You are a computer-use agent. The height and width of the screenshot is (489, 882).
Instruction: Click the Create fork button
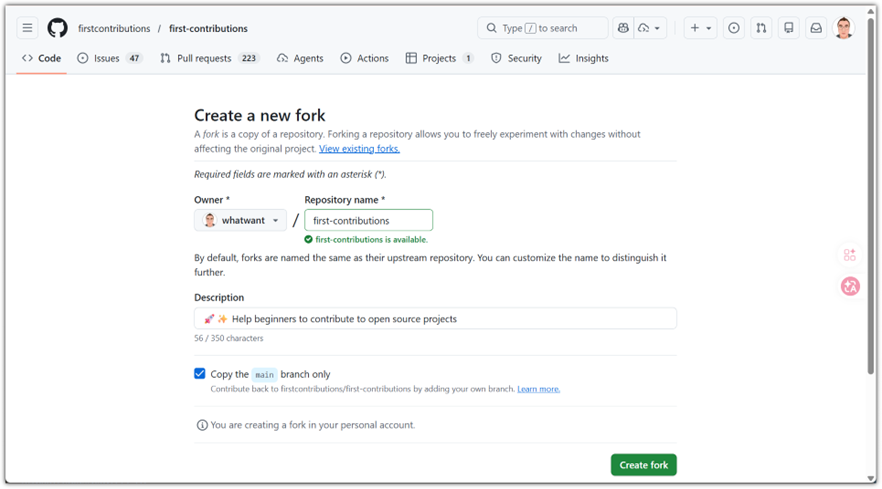pyautogui.click(x=644, y=465)
